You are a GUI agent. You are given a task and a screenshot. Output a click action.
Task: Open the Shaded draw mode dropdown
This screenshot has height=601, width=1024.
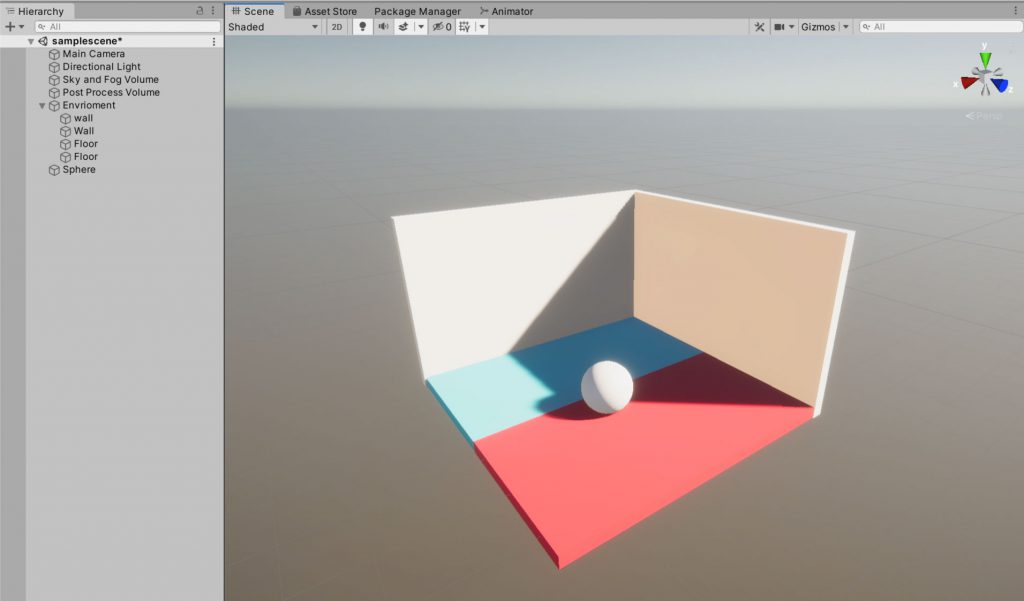(x=273, y=27)
